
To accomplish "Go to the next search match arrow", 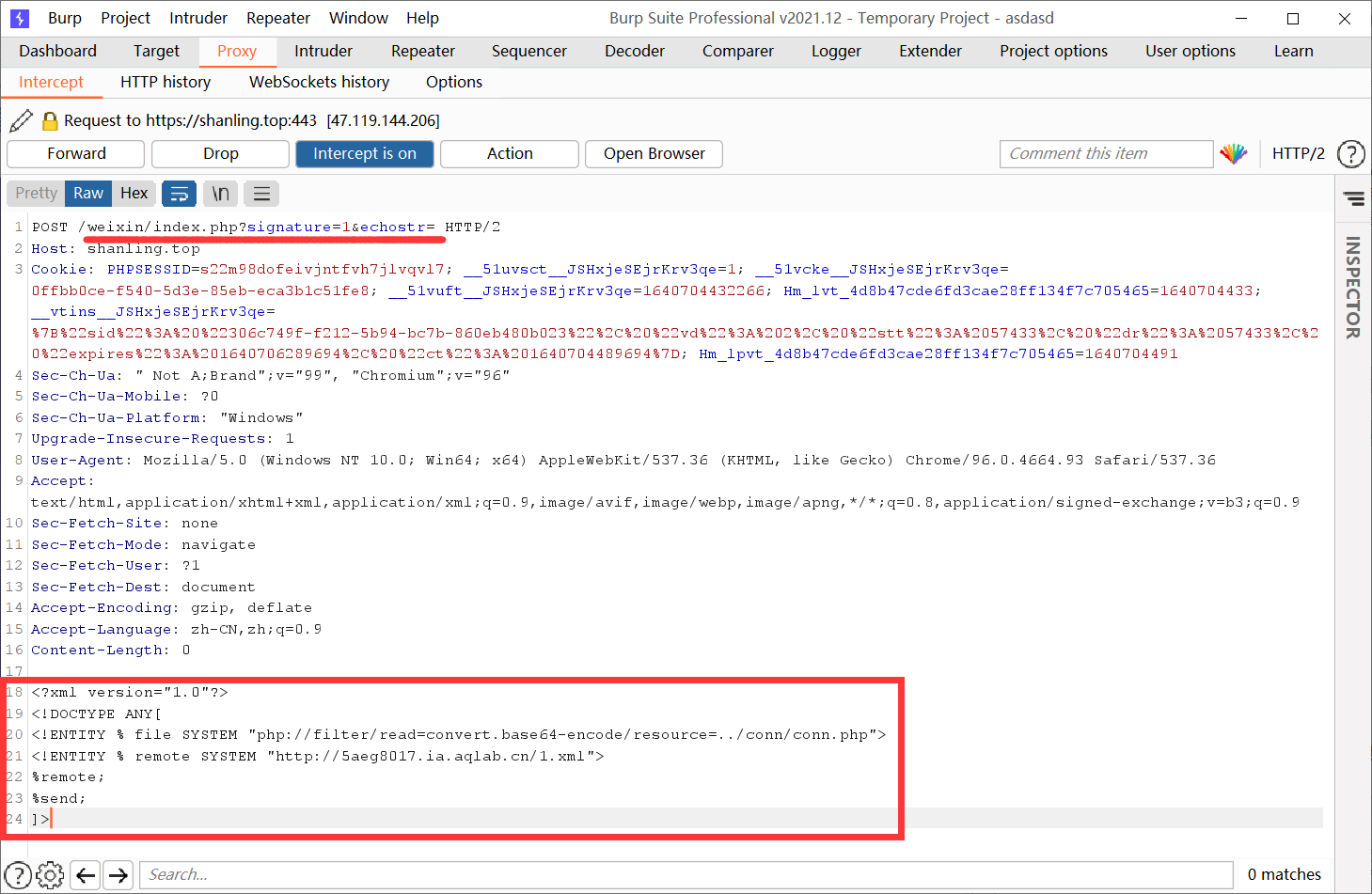I will tap(118, 875).
